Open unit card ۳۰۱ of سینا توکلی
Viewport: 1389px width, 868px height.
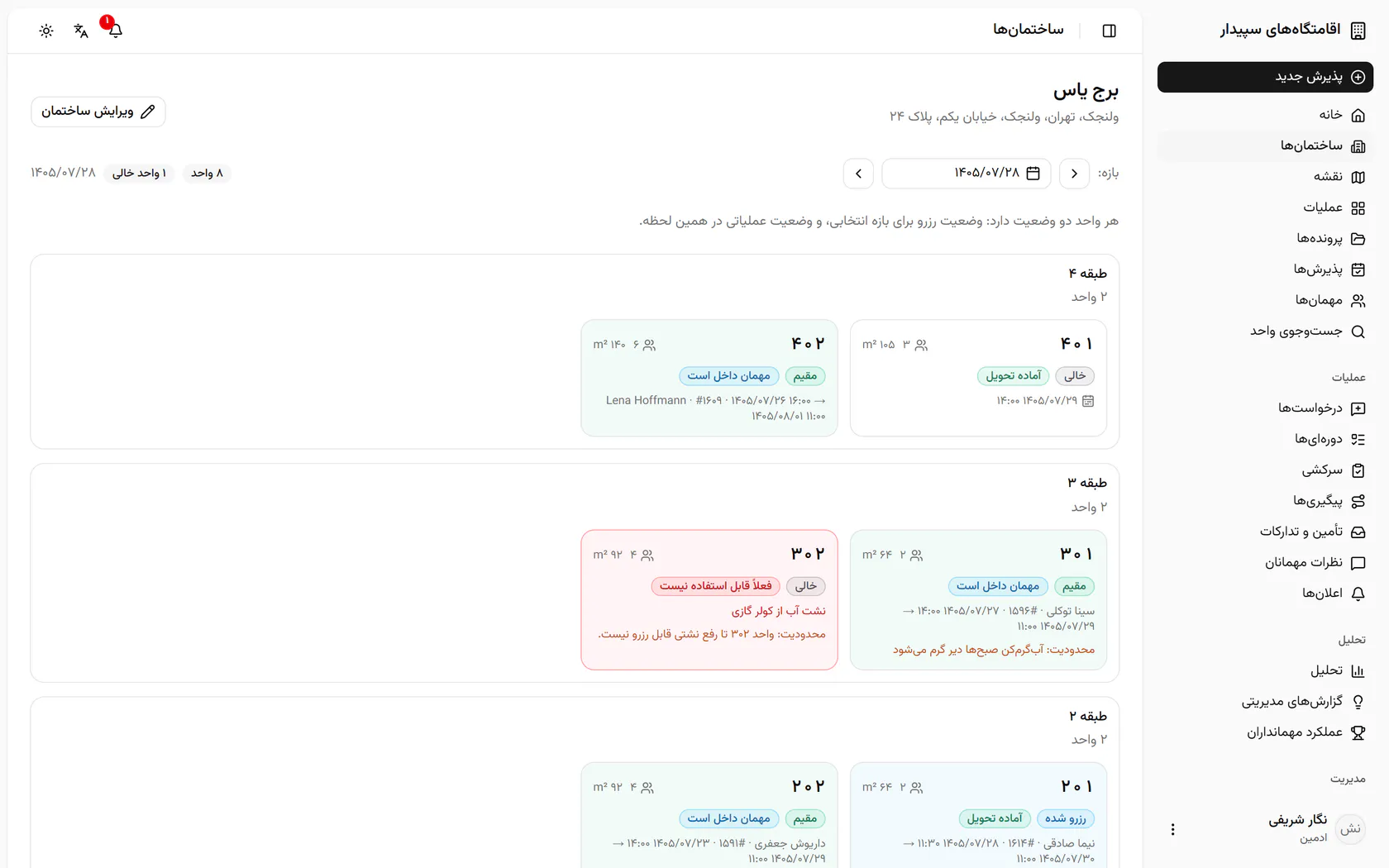[x=978, y=599]
